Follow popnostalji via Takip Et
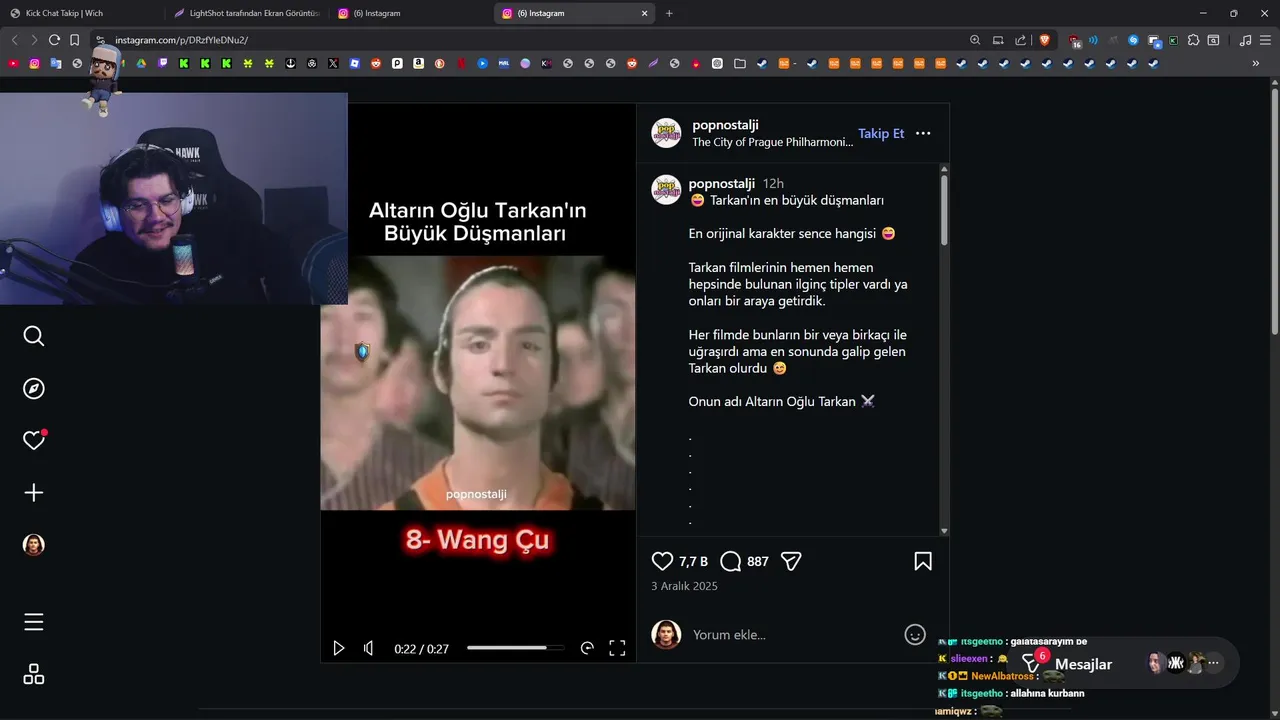Viewport: 1280px width, 720px height. click(881, 133)
